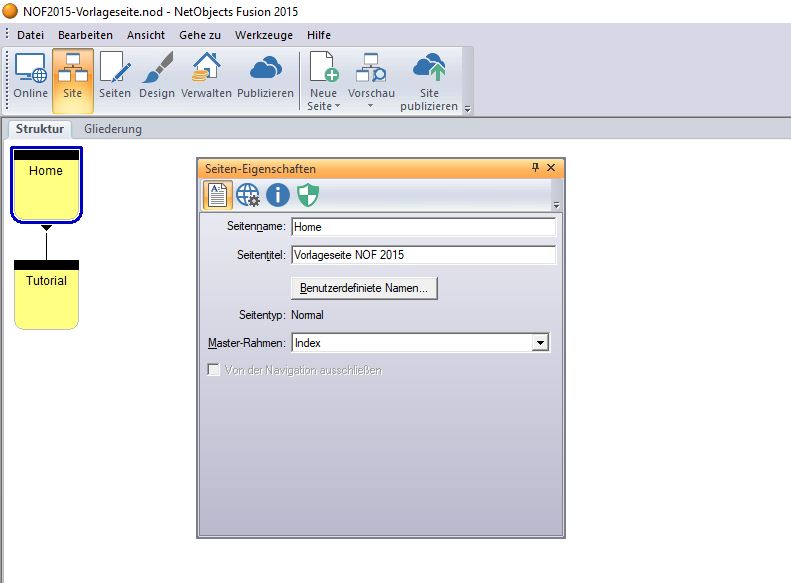The width and height of the screenshot is (791, 583).
Task: Open the Seiten page editor
Action: pyautogui.click(x=115, y=76)
